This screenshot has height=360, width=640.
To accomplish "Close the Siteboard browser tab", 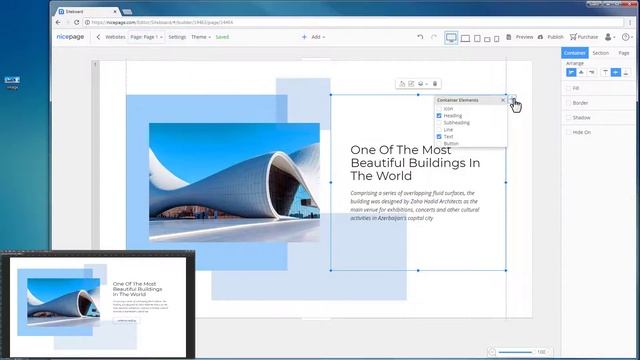I will [115, 12].
